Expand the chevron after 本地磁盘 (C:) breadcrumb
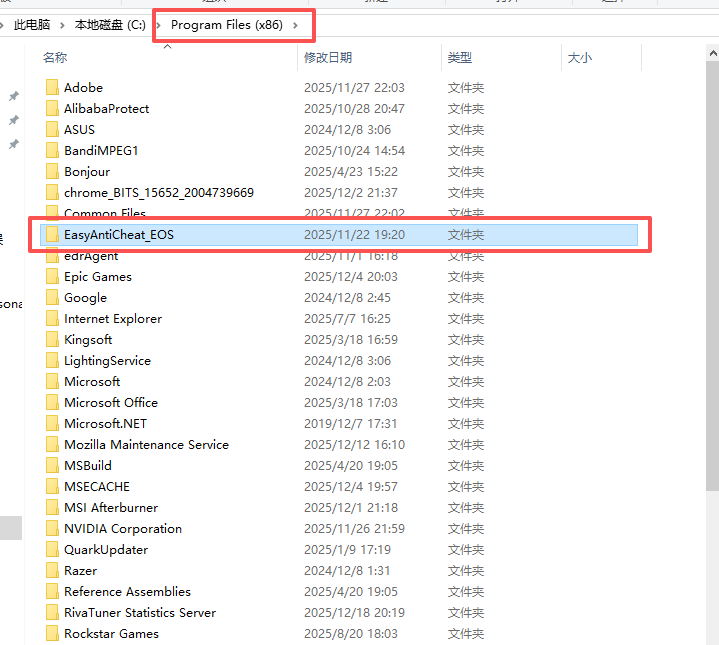Screen dimensions: 719x645 coord(160,24)
